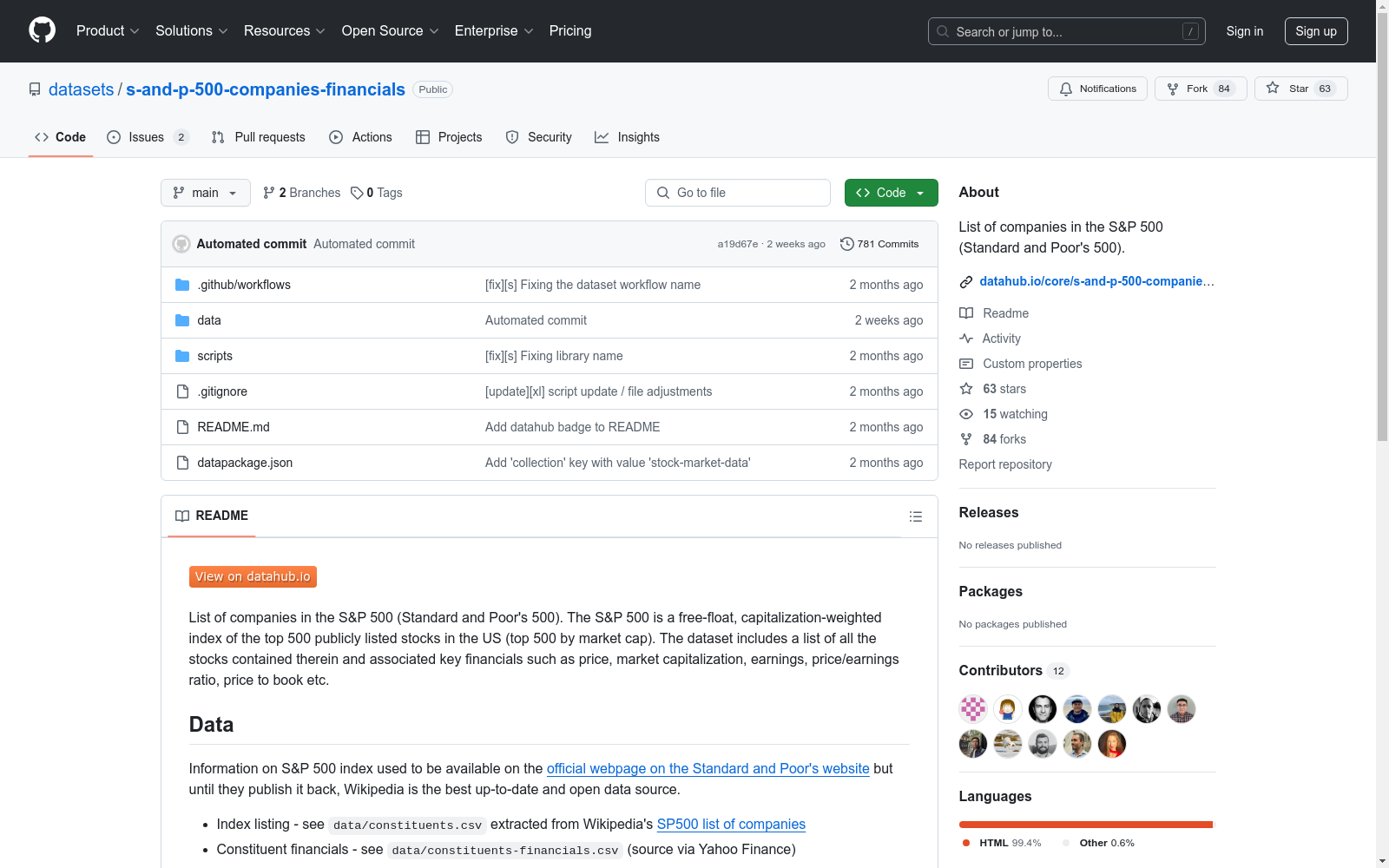Click the README.md file icon
This screenshot has height=868, width=1389.
[182, 427]
